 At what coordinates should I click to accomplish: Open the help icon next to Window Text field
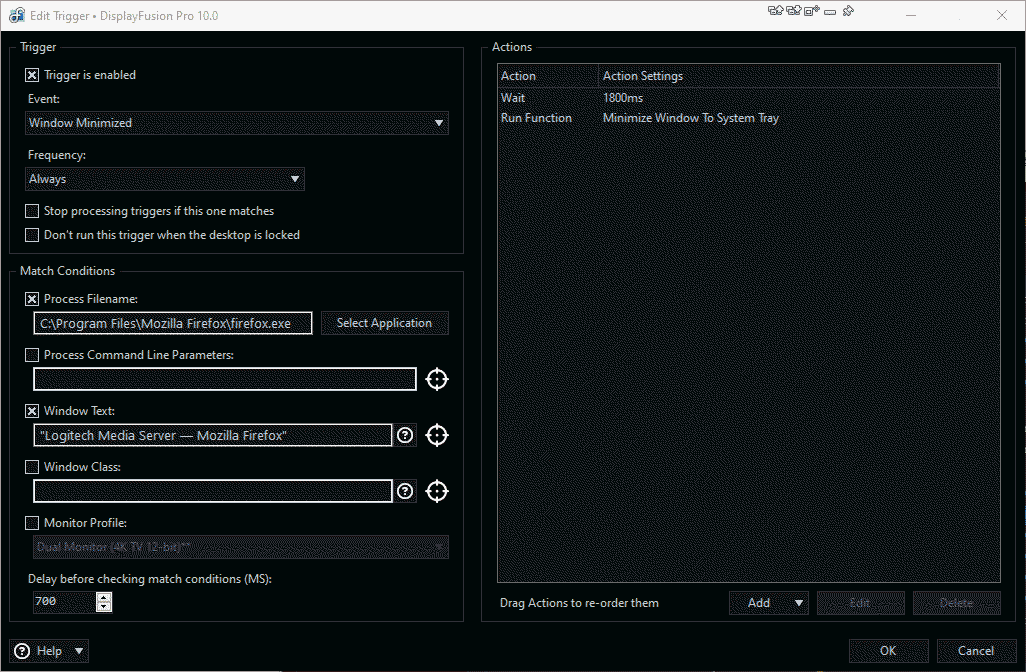(x=405, y=435)
